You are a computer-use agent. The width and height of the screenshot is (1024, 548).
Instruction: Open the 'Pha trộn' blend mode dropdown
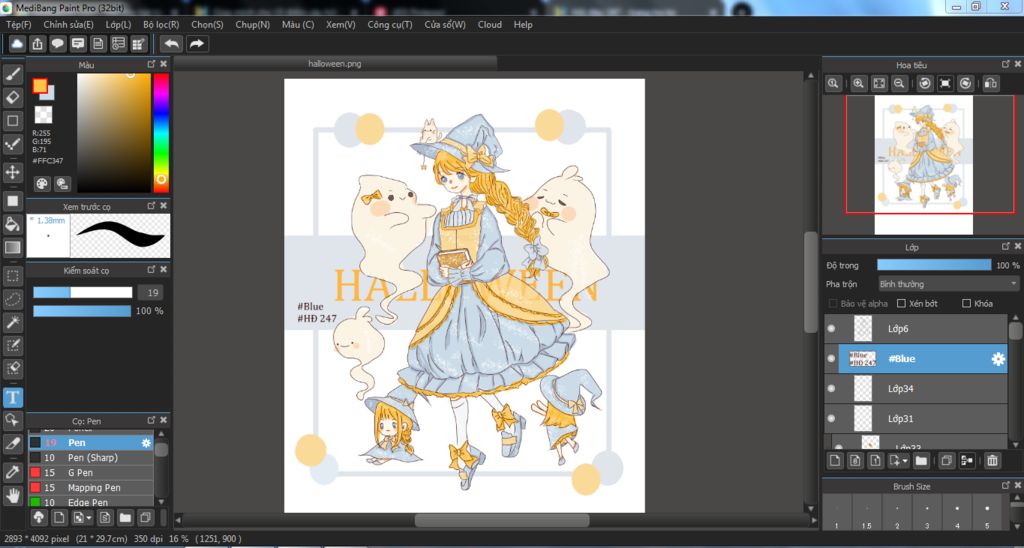click(x=948, y=284)
